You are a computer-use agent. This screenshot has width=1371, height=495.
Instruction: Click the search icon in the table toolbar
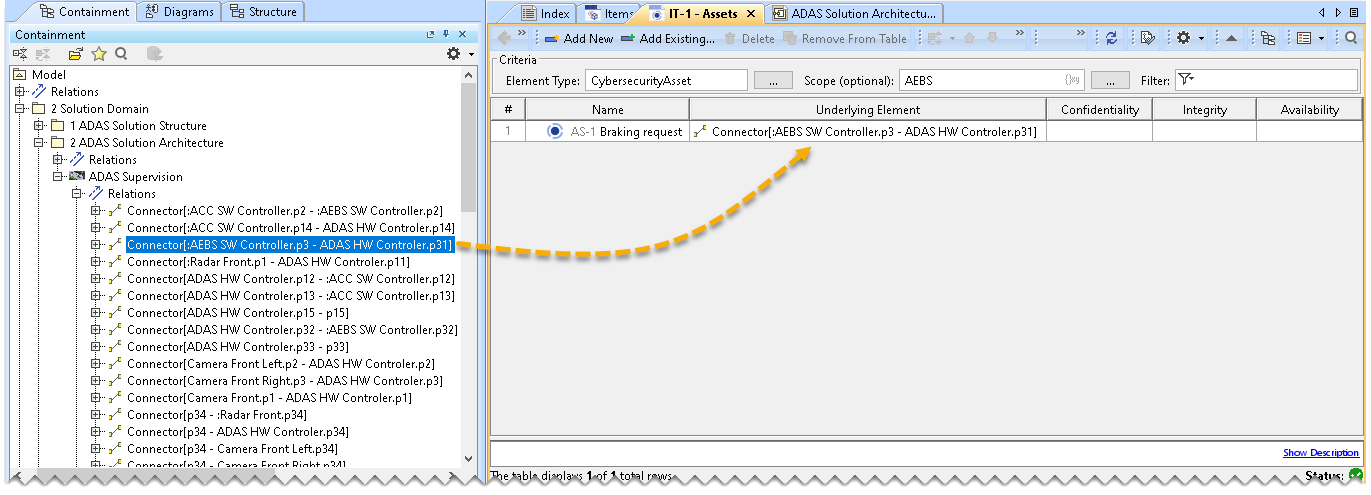[1350, 38]
